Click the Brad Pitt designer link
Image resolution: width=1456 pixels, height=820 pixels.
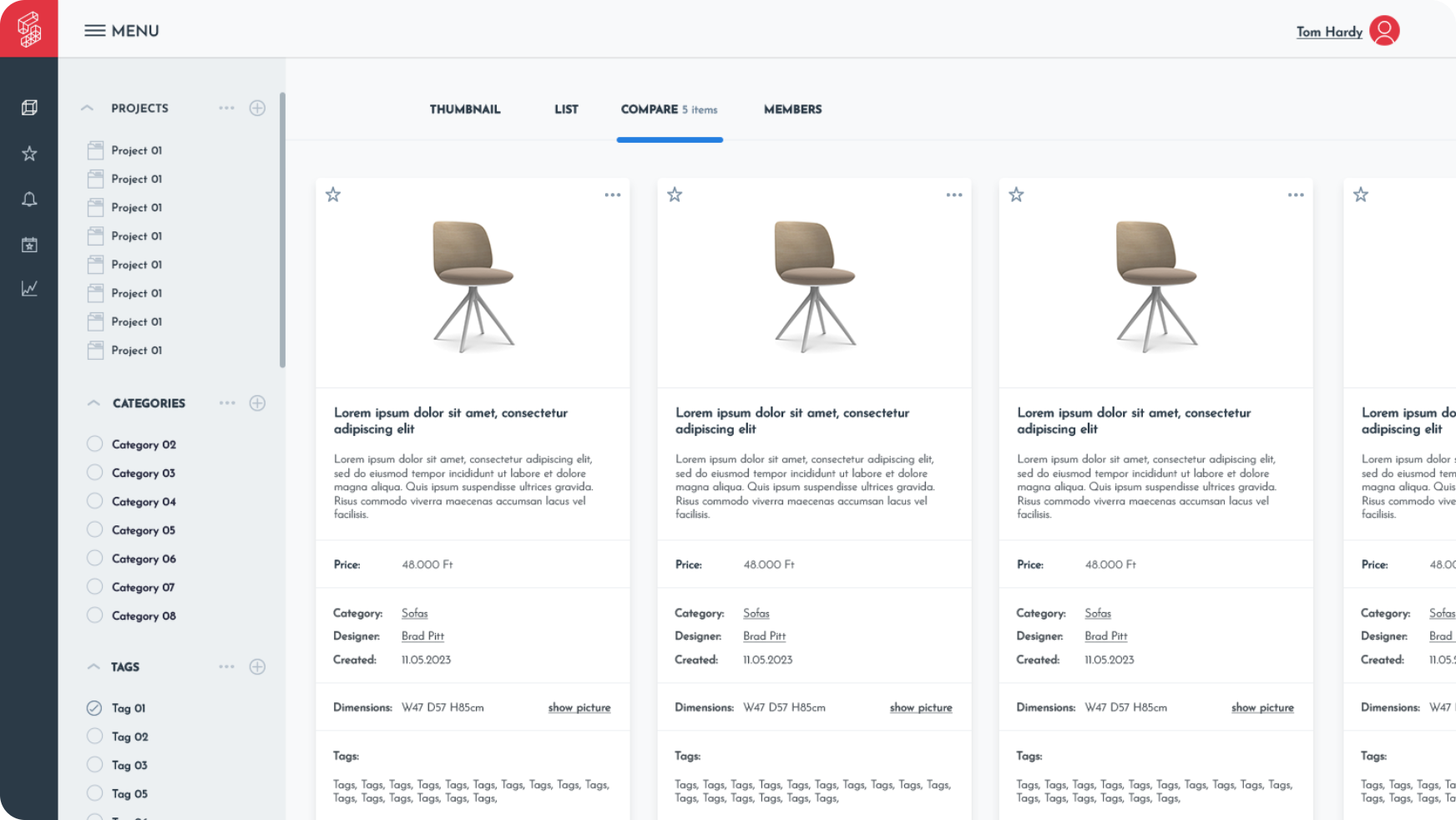point(422,635)
